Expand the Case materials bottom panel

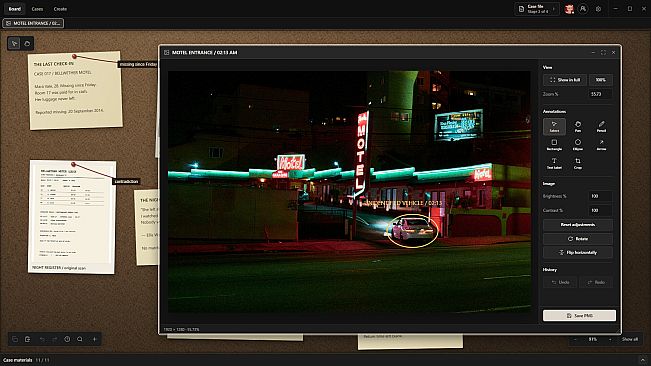pyautogui.click(x=643, y=360)
